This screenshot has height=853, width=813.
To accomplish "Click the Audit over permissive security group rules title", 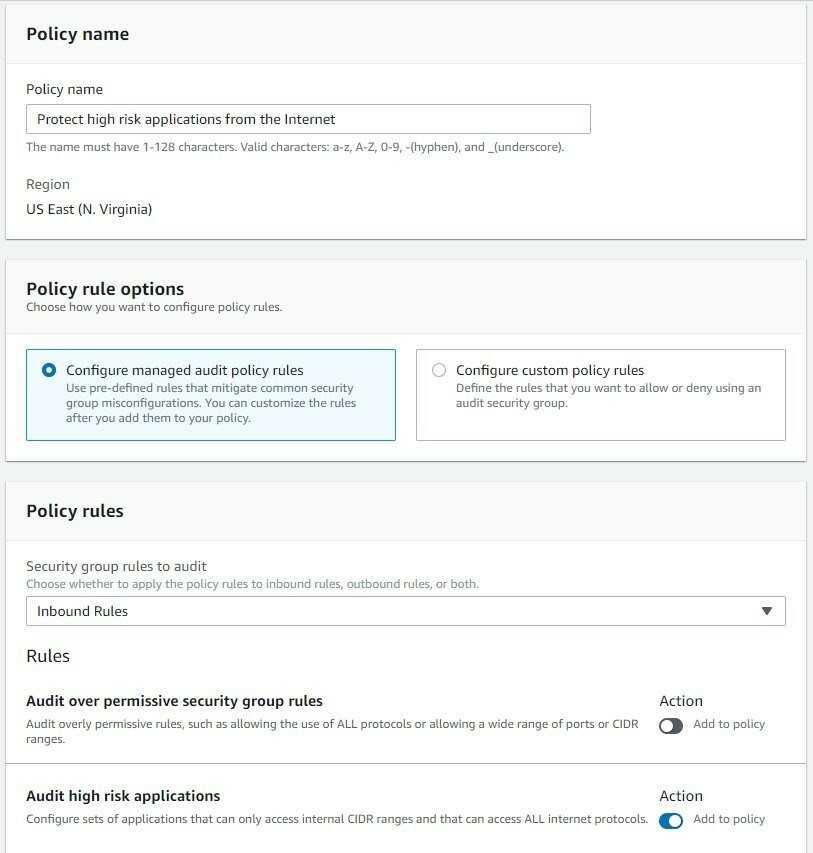I will pos(174,701).
